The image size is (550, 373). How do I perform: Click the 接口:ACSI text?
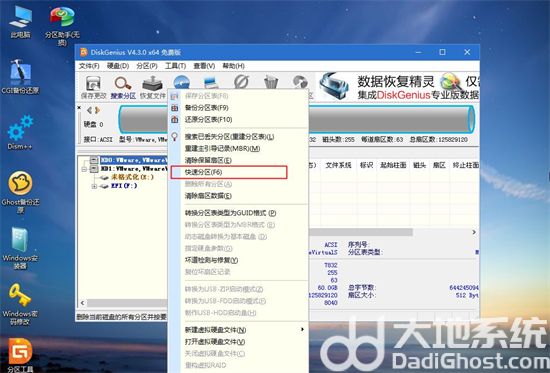(x=98, y=139)
